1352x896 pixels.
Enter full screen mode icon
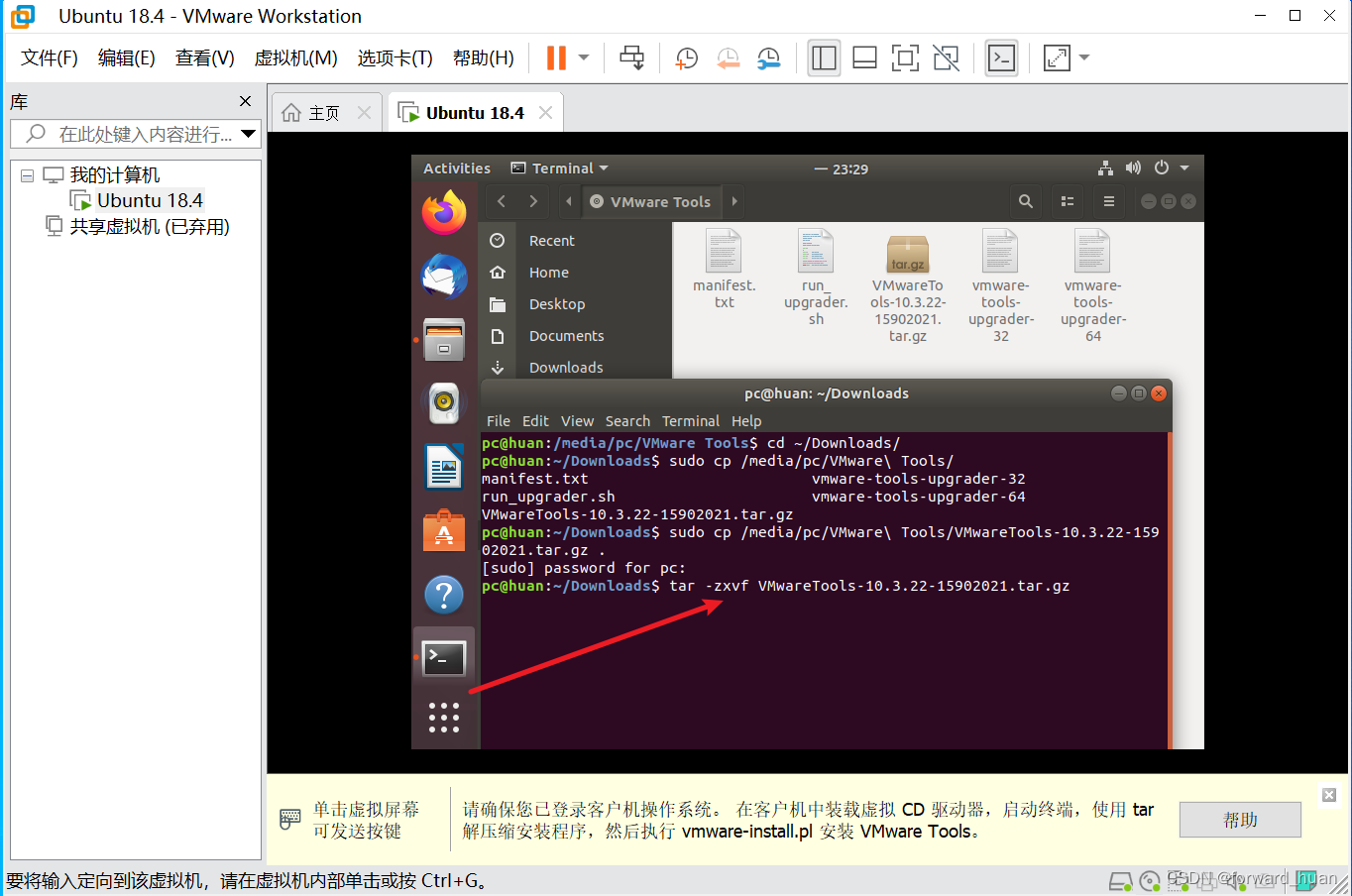coord(905,58)
